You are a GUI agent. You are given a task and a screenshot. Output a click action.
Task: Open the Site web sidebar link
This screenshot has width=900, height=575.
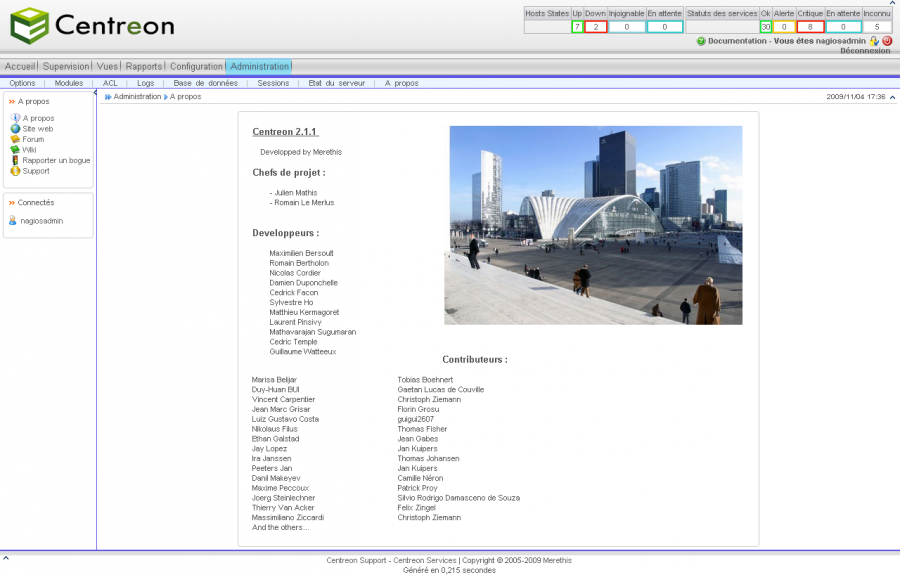coord(38,129)
